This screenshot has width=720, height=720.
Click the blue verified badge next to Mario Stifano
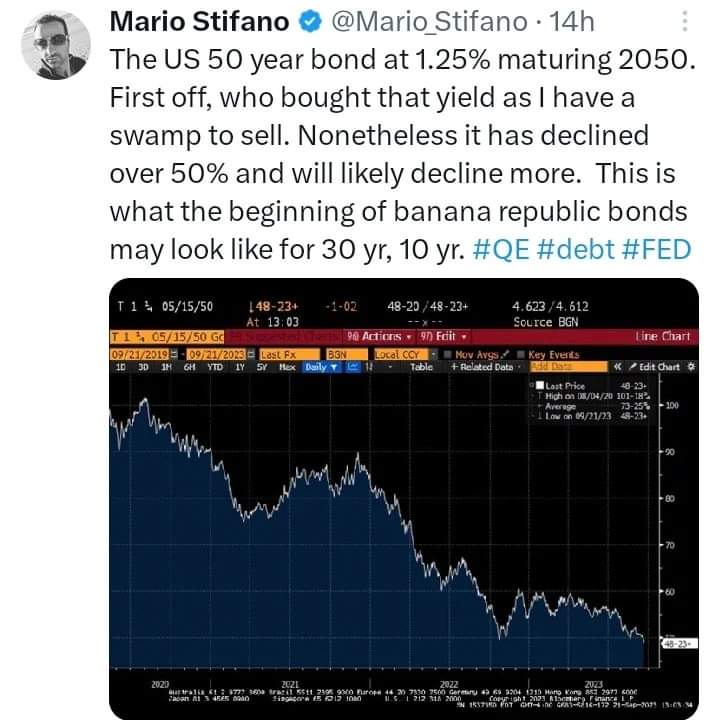point(311,22)
